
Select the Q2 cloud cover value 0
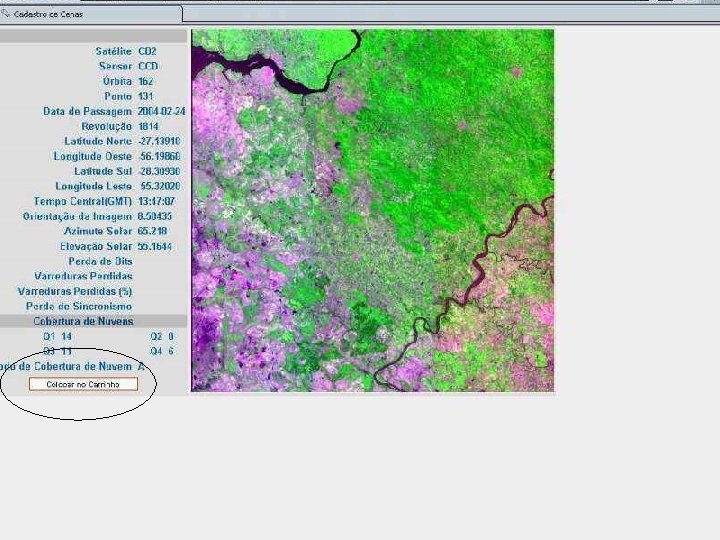coord(171,337)
